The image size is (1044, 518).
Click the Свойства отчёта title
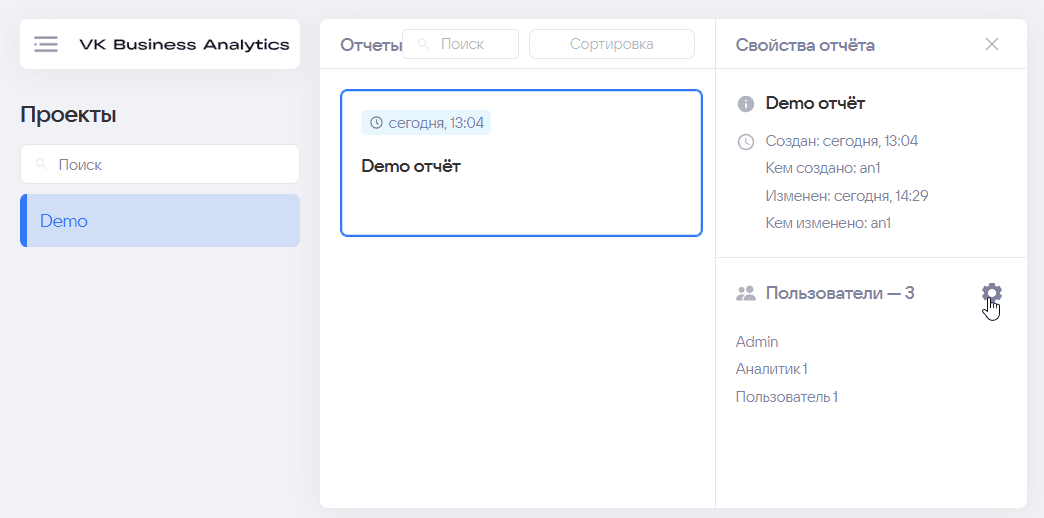[x=805, y=45]
